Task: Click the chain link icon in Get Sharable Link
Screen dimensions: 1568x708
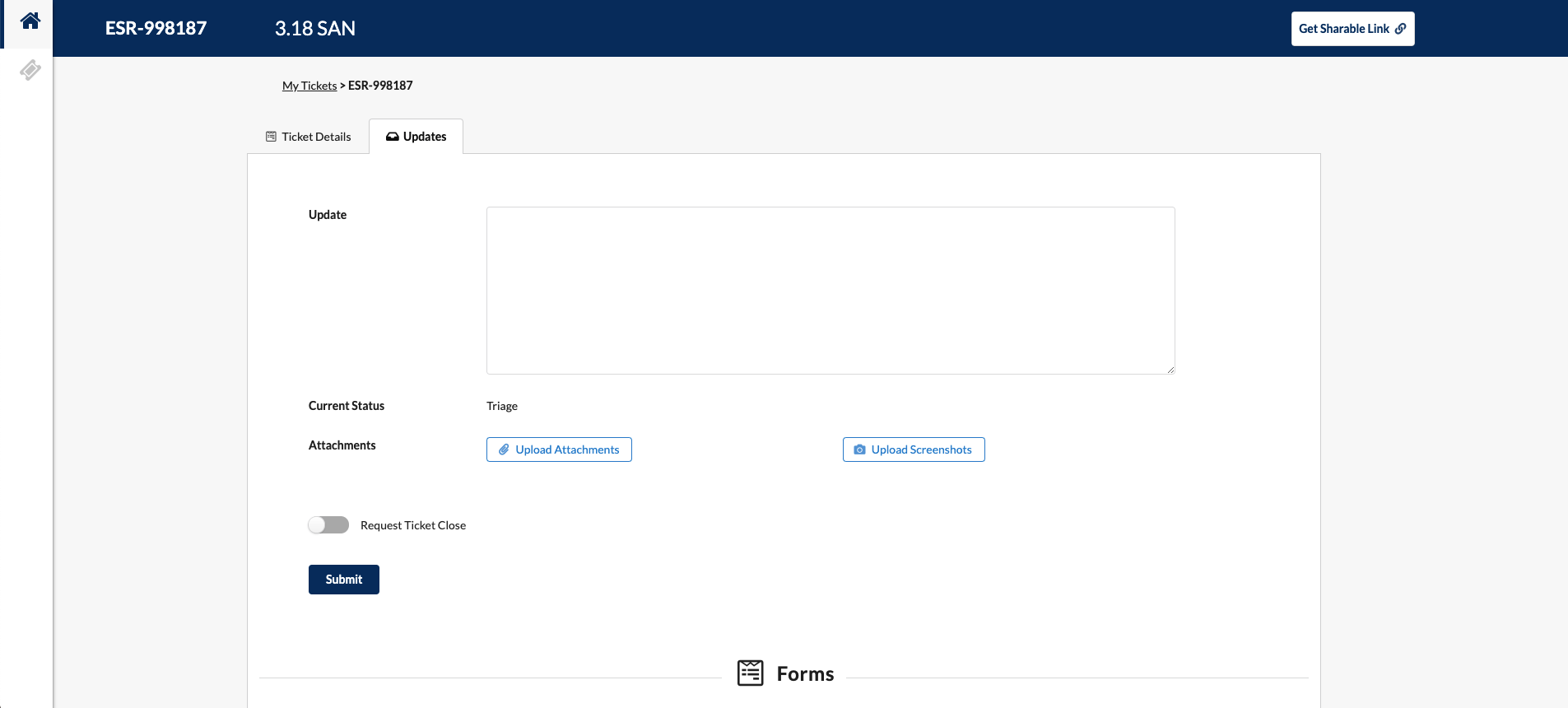Action: [1400, 29]
